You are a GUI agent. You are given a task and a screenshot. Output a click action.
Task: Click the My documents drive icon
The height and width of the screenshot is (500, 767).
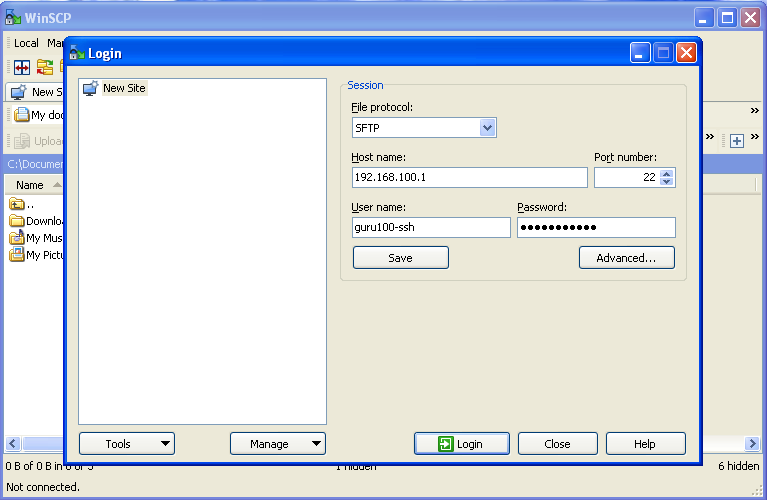pos(21,115)
